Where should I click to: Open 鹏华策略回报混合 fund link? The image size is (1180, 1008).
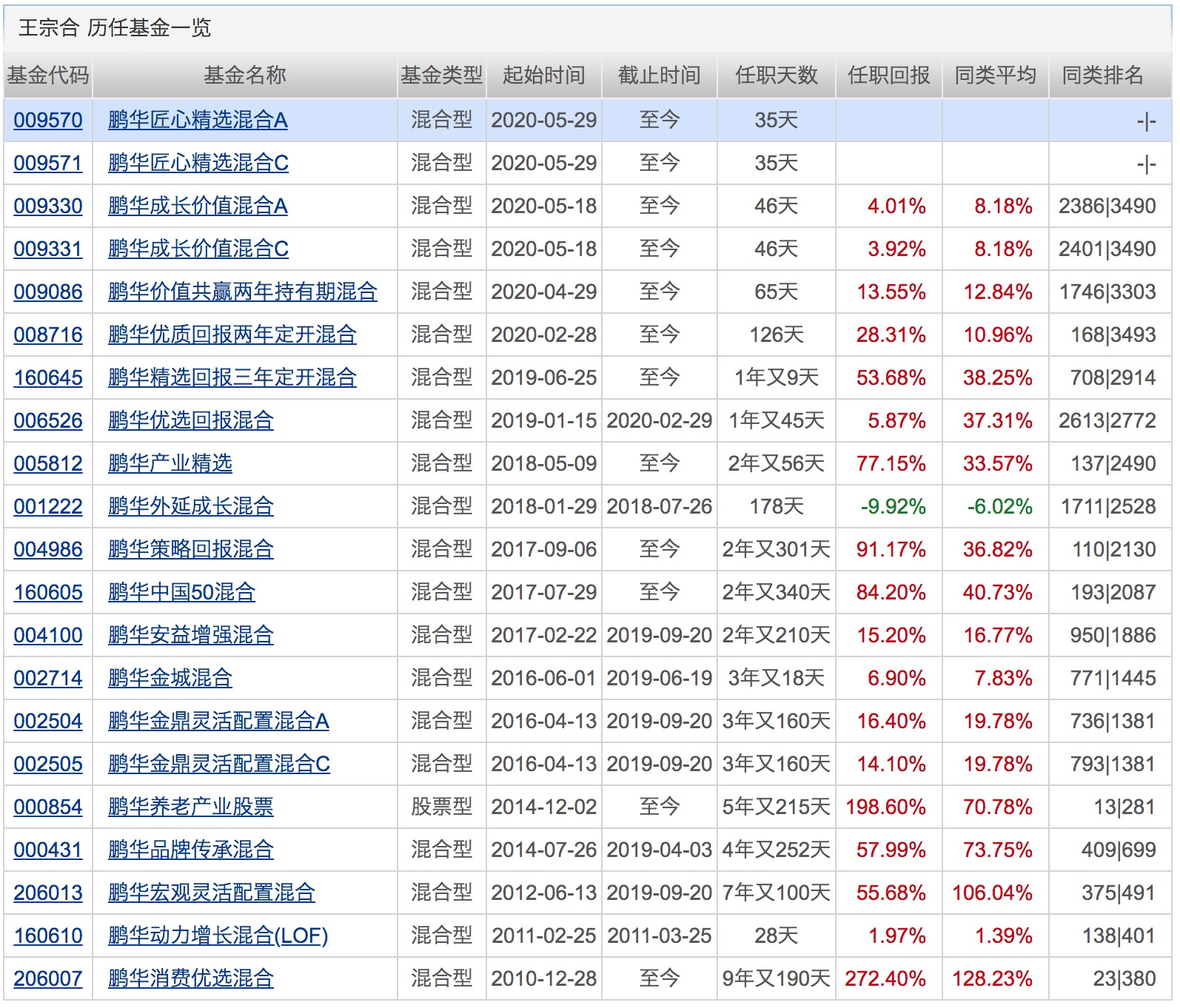tap(191, 549)
